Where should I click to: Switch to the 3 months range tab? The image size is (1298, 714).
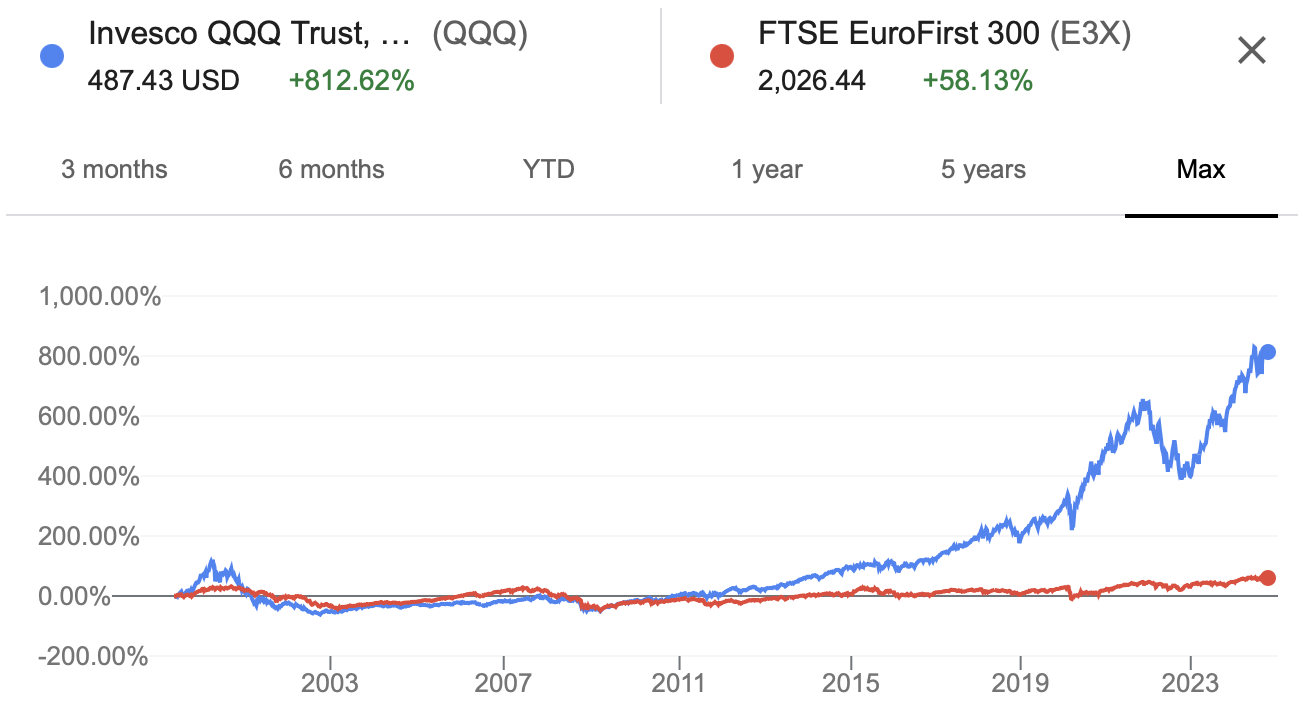tap(114, 169)
